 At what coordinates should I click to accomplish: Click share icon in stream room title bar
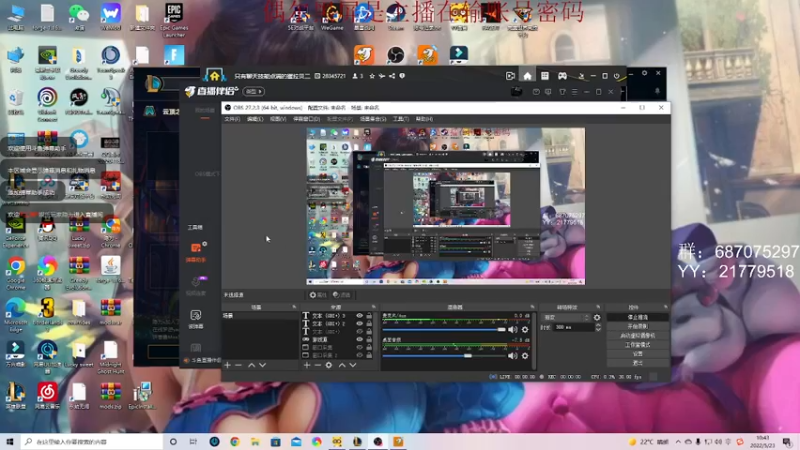click(x=392, y=76)
